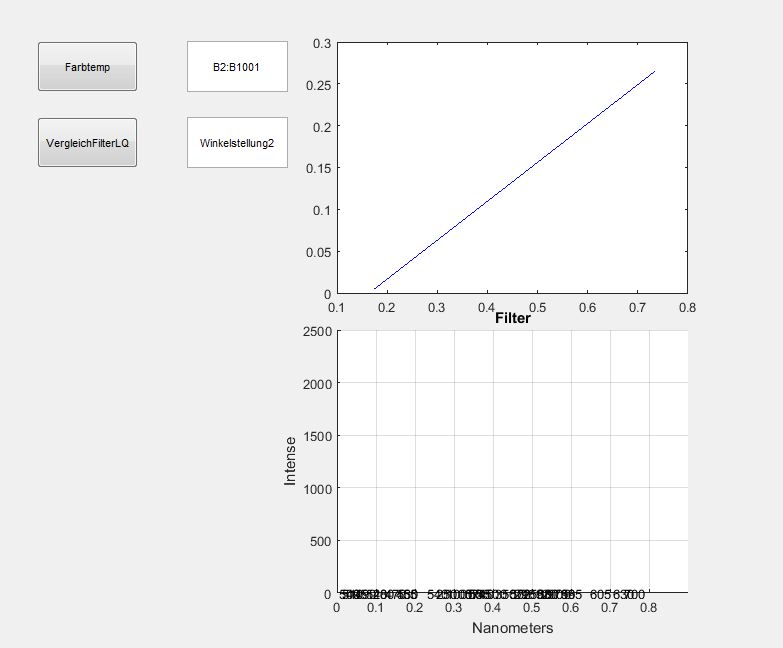Select the 0.8 tick on upper plot x-axis

click(x=687, y=308)
